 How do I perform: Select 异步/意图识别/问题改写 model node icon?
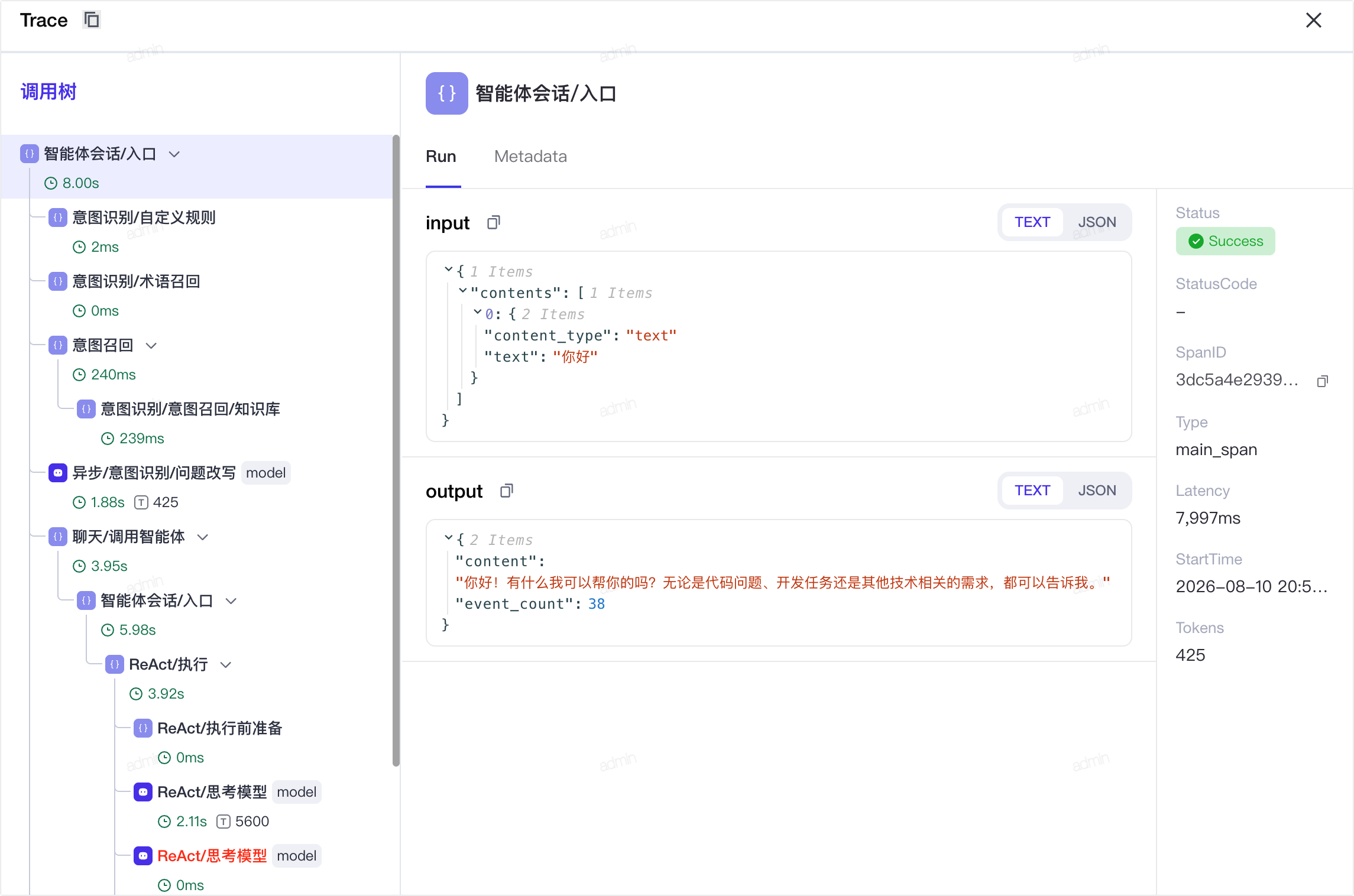click(x=58, y=473)
